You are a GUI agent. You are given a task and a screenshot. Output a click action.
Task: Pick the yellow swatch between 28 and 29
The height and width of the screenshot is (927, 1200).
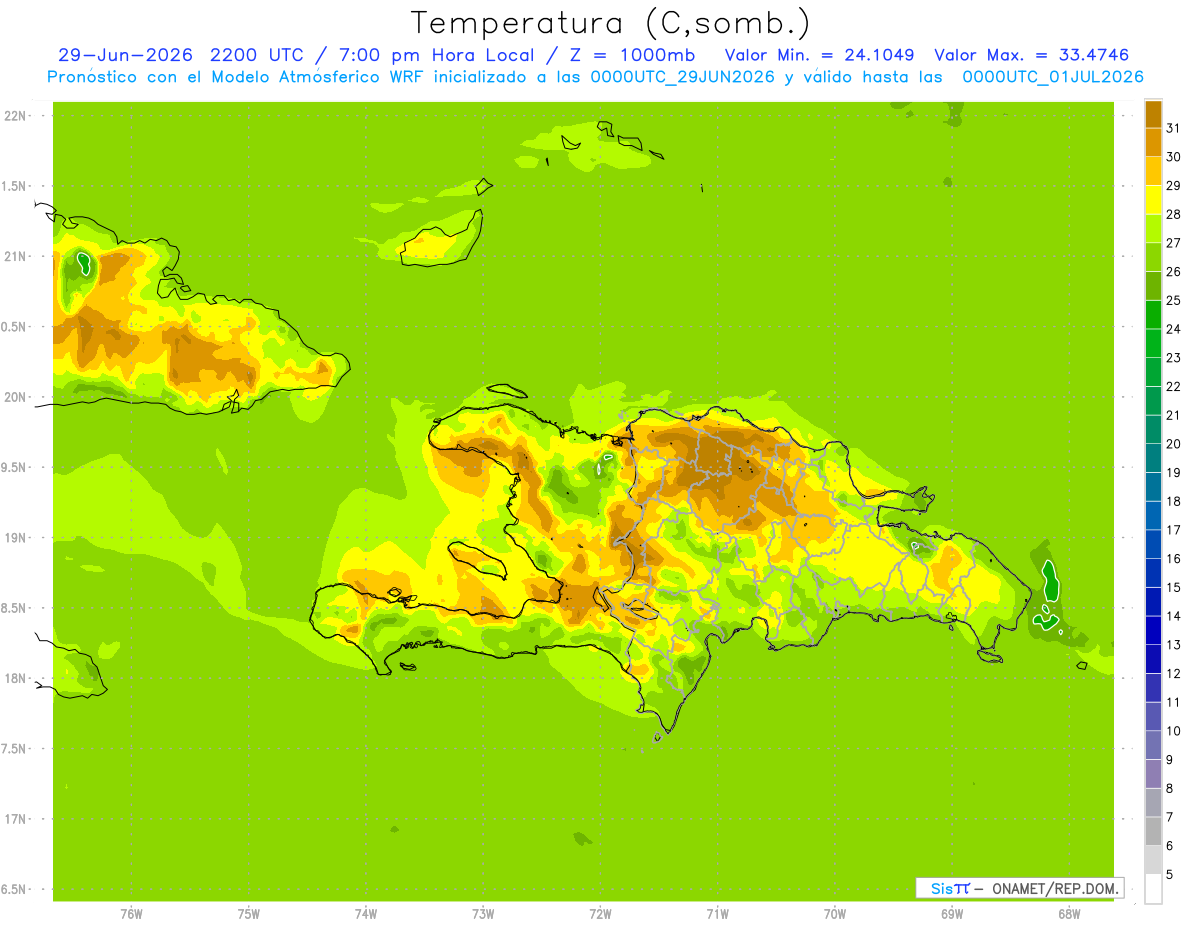tap(1153, 199)
